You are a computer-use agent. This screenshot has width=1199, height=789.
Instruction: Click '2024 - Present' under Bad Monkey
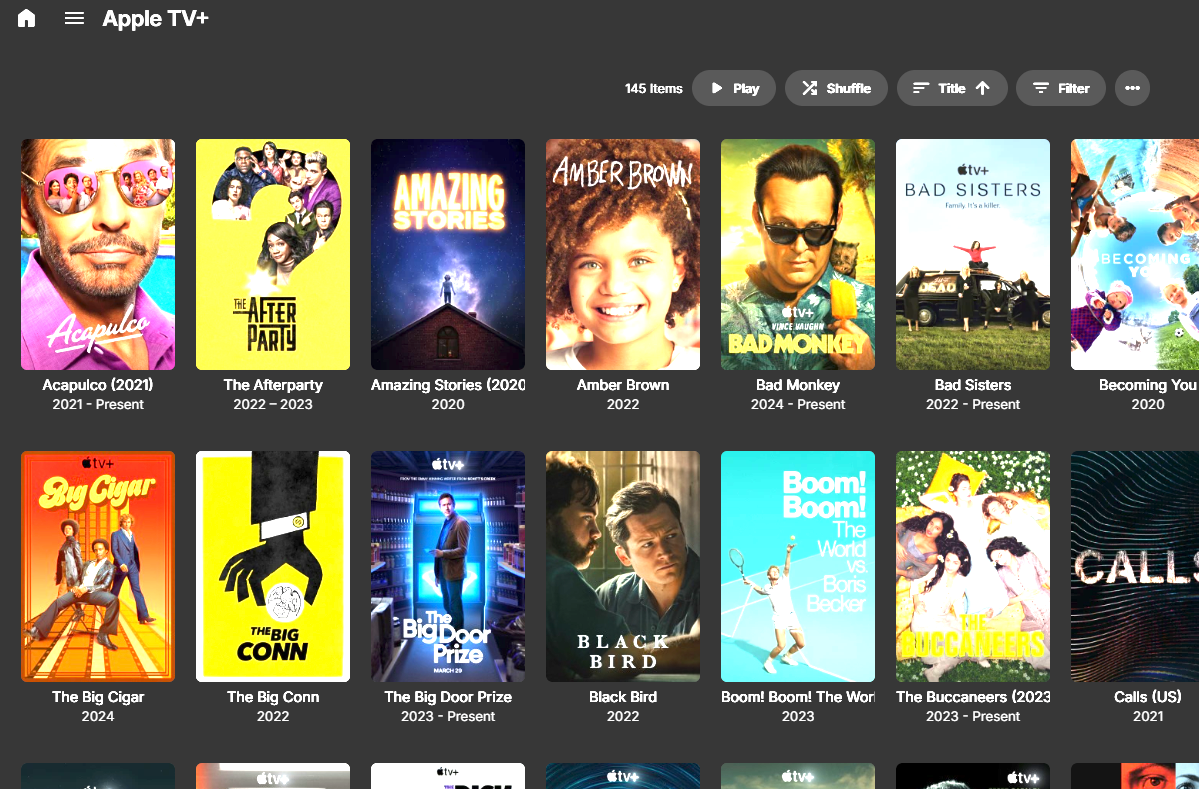coord(798,404)
